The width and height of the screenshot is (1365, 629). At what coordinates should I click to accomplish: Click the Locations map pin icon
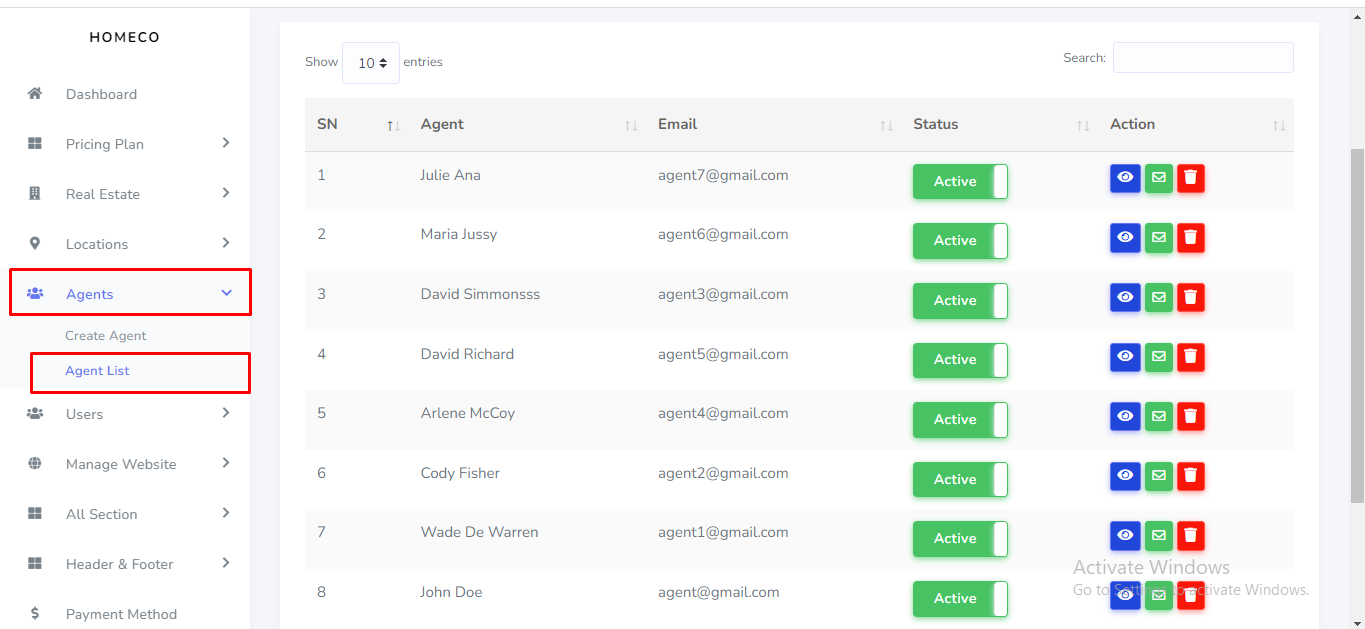[35, 244]
